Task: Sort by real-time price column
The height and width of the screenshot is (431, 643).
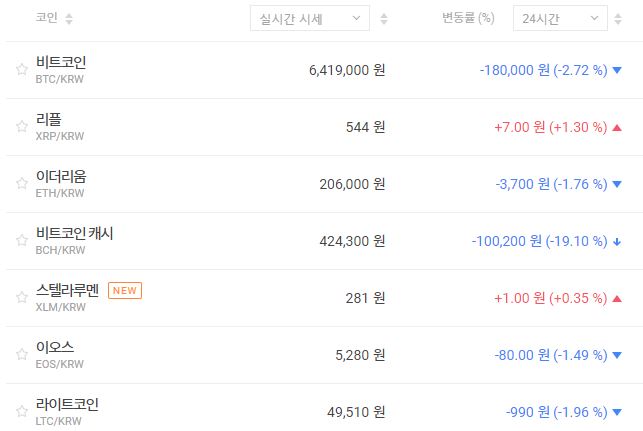Action: click(x=385, y=19)
